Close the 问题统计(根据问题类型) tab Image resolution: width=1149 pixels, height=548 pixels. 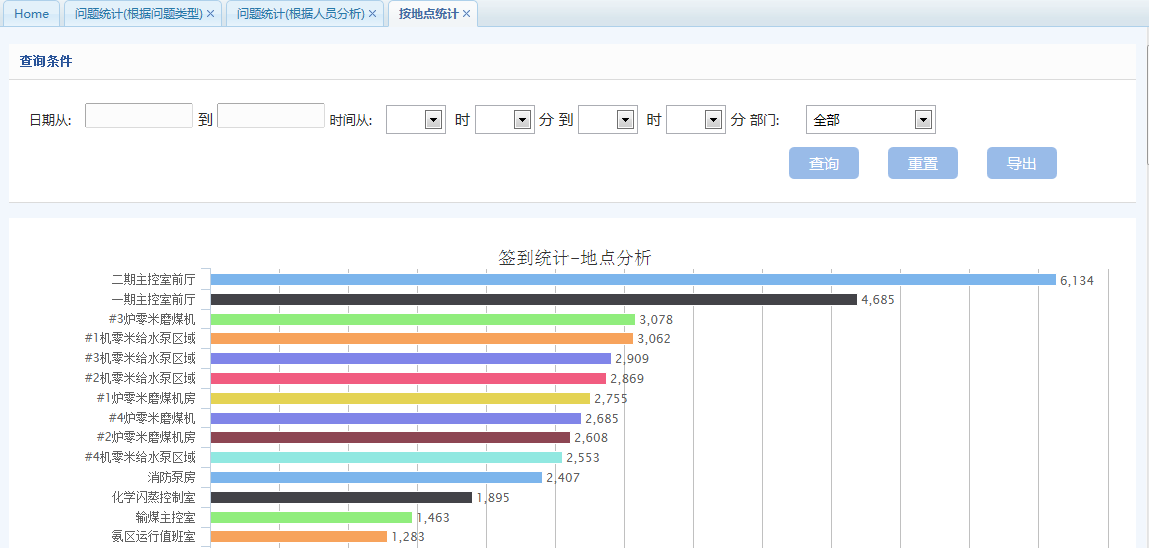tap(210, 14)
